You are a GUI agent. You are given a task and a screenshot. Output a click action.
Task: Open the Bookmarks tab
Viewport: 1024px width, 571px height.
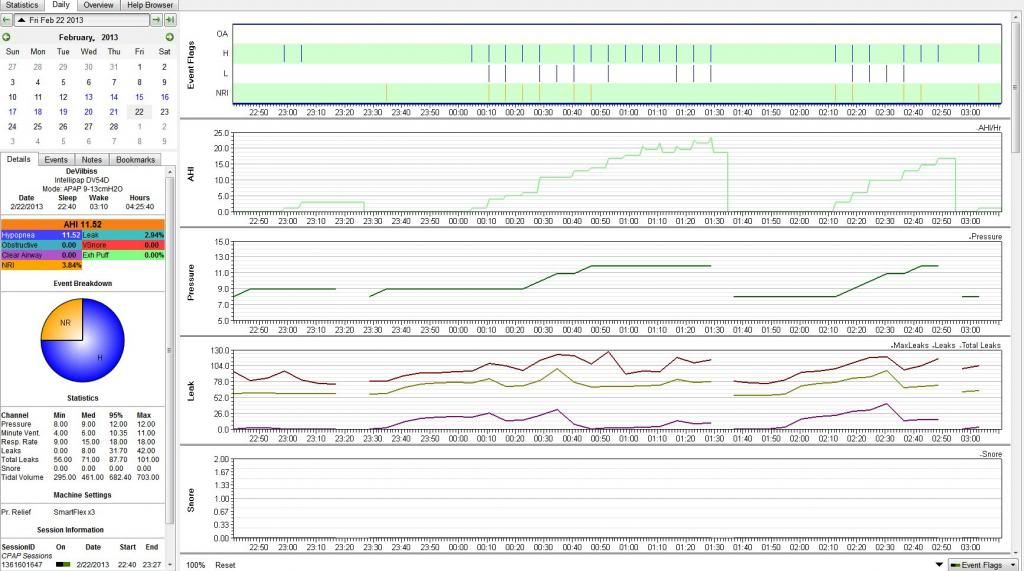click(135, 159)
